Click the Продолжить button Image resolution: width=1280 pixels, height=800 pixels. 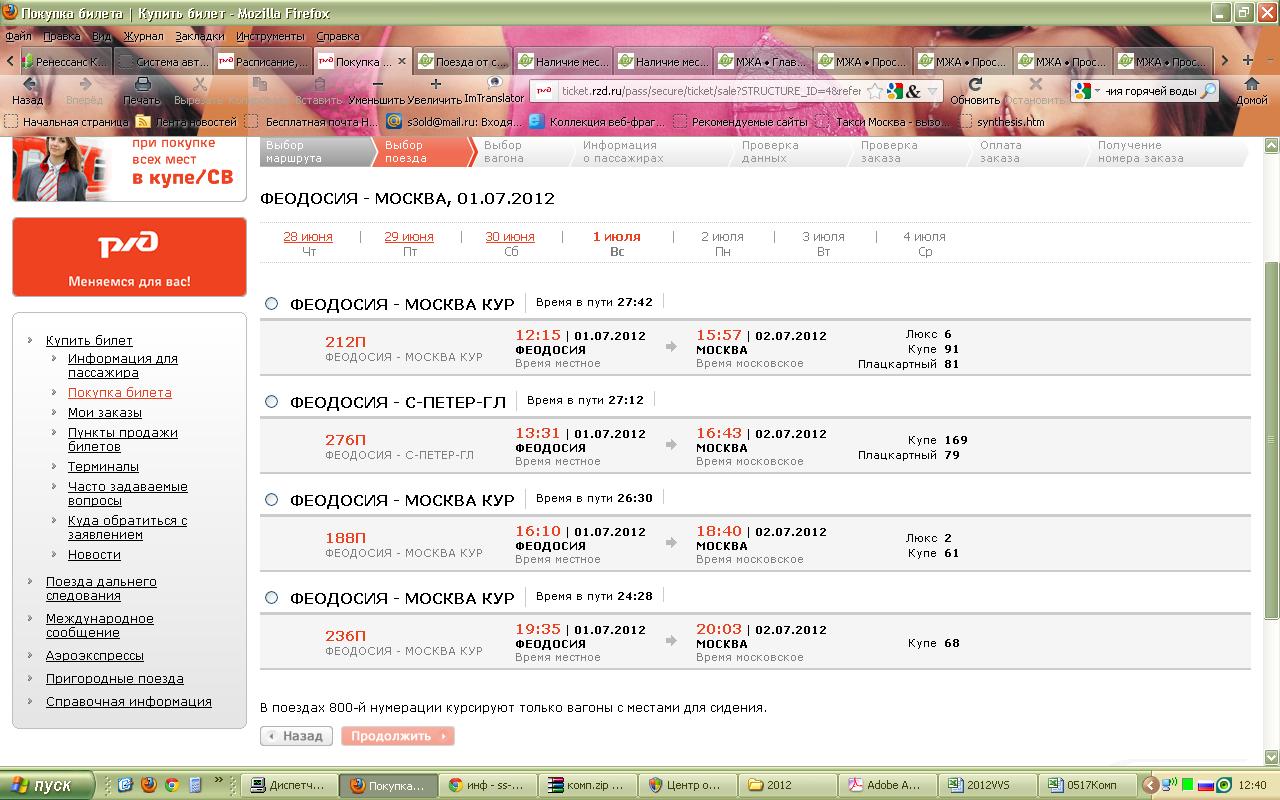click(397, 736)
